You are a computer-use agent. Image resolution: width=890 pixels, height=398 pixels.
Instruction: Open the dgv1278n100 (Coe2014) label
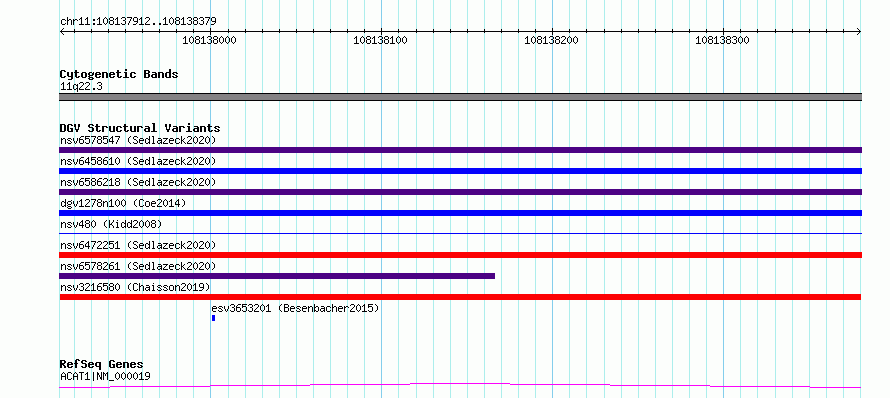coord(123,203)
